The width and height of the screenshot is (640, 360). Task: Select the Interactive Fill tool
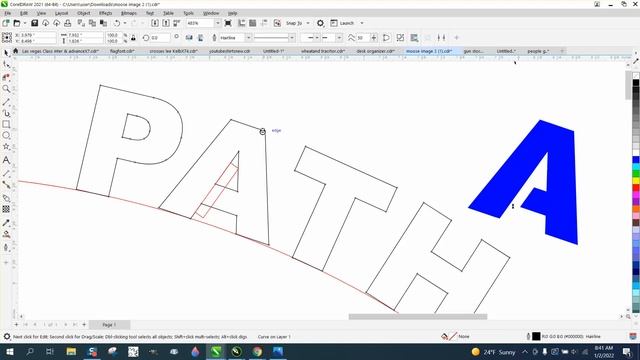pyautogui.click(x=6, y=234)
